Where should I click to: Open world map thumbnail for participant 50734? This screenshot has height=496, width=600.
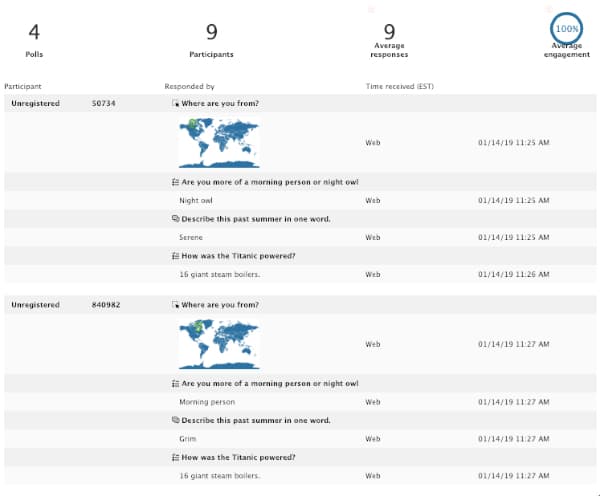(218, 143)
